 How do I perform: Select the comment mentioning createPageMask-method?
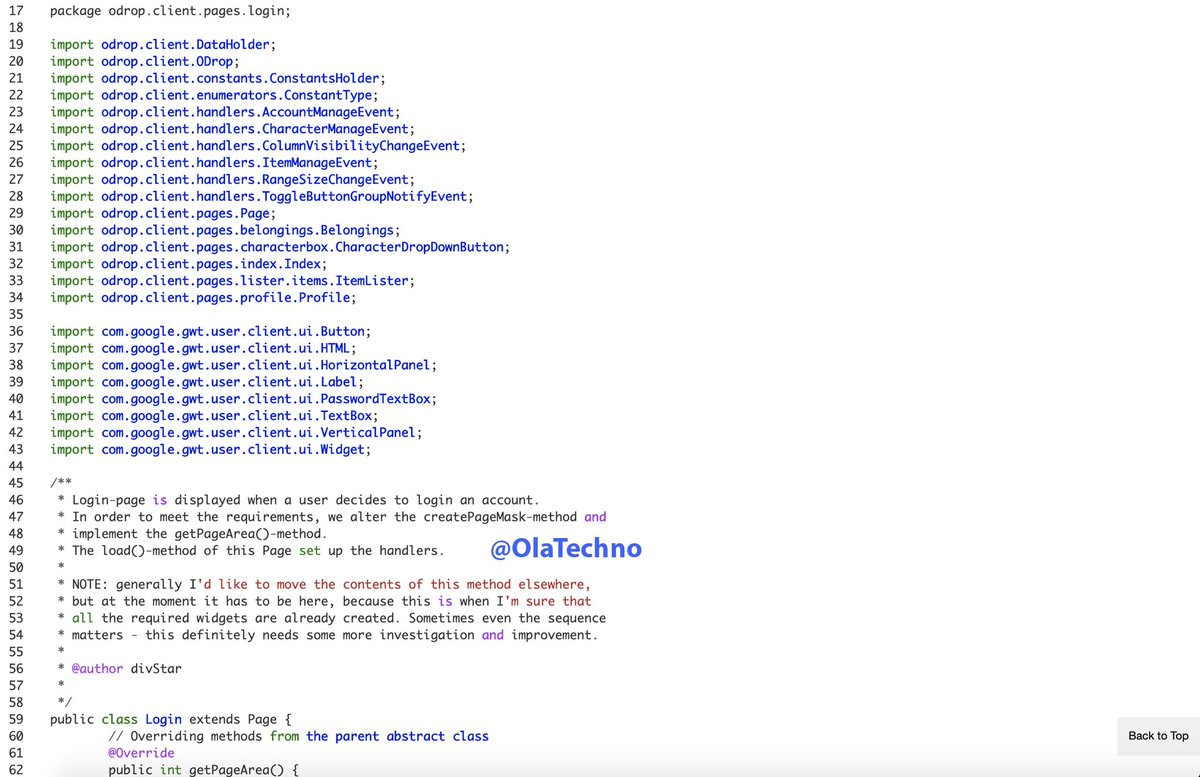coord(332,518)
